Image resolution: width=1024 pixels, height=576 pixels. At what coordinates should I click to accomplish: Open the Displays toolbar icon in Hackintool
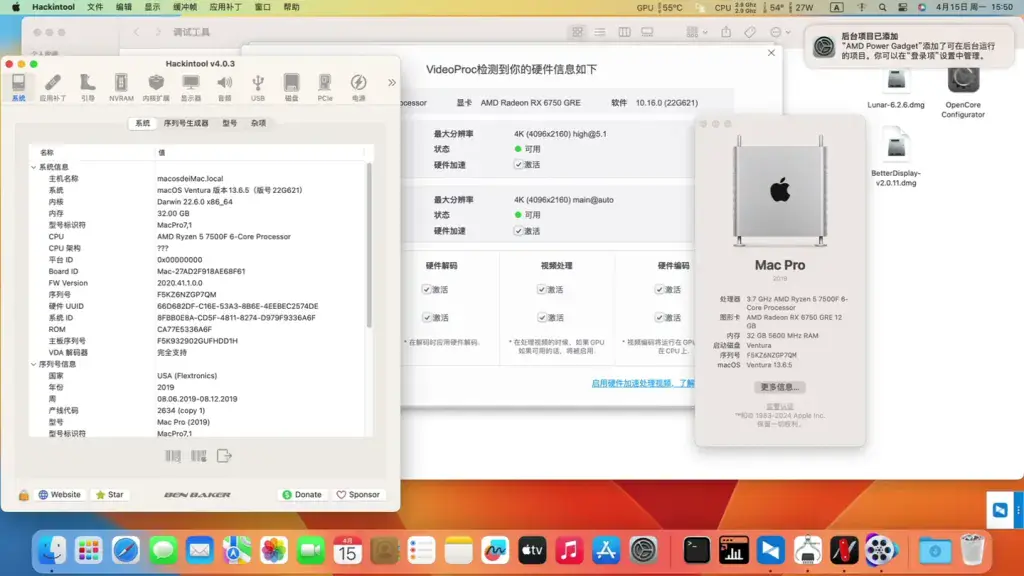[x=191, y=88]
